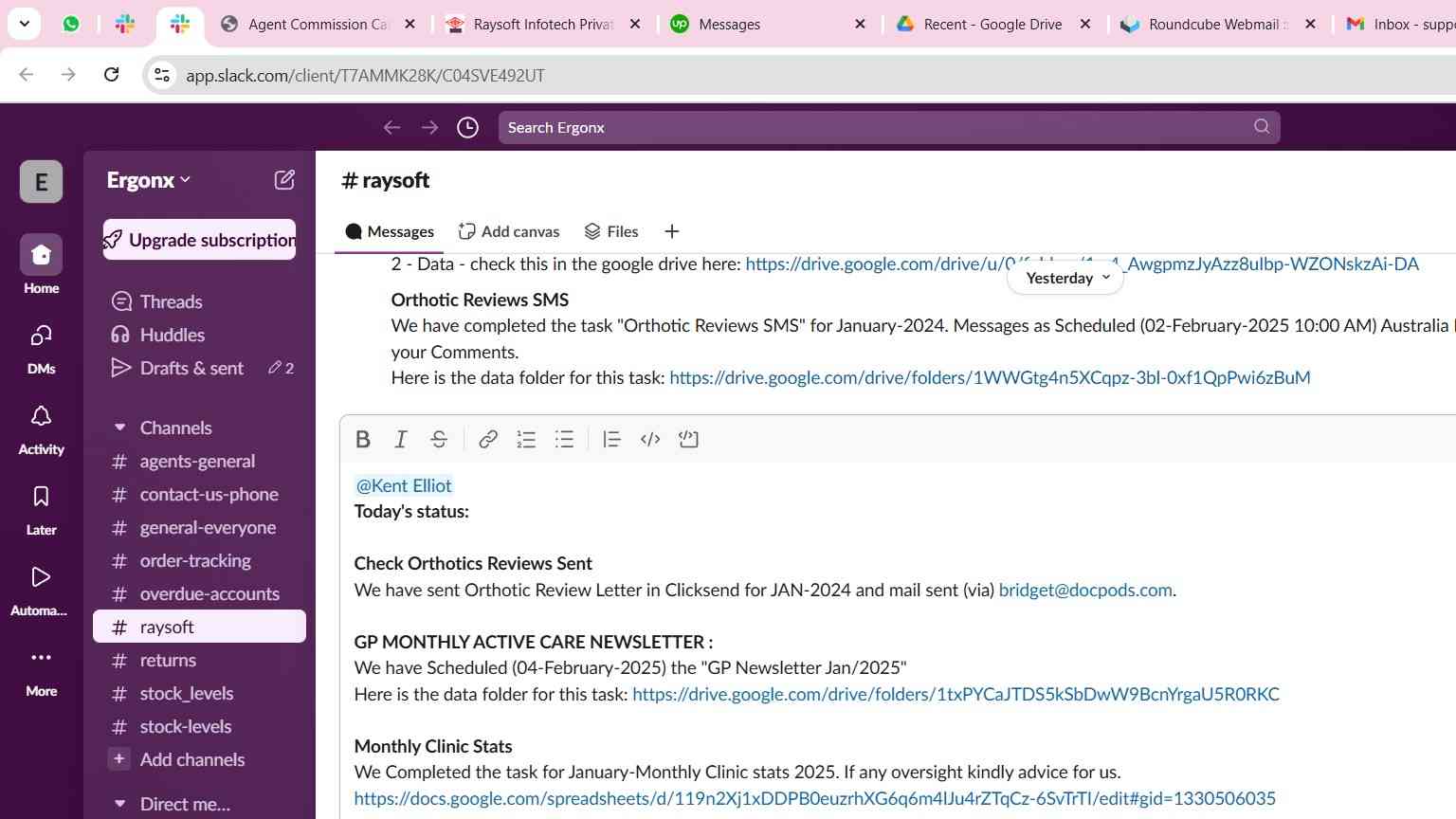This screenshot has height=819, width=1456.
Task: Collapse the Direct messages section
Action: (119, 804)
